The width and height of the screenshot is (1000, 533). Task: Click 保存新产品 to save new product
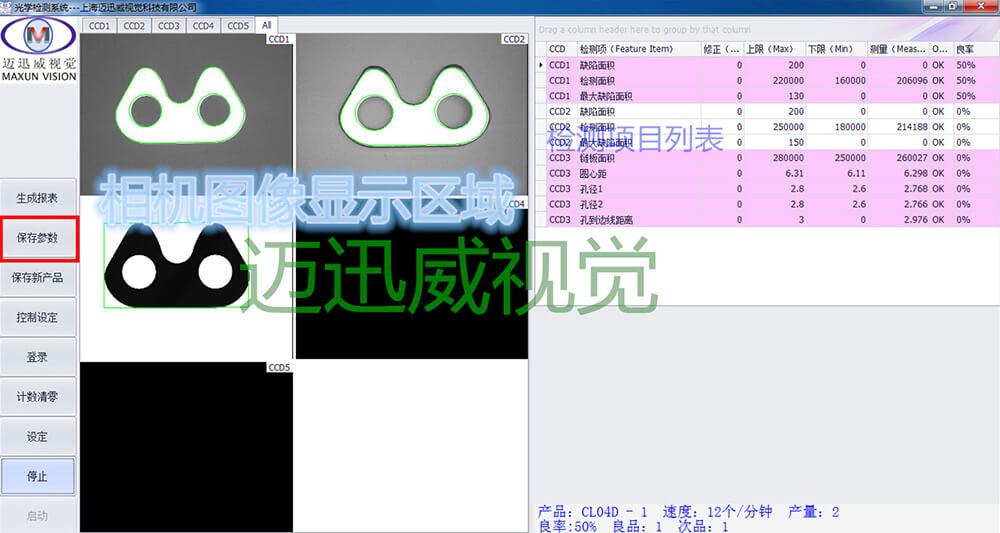[x=38, y=278]
